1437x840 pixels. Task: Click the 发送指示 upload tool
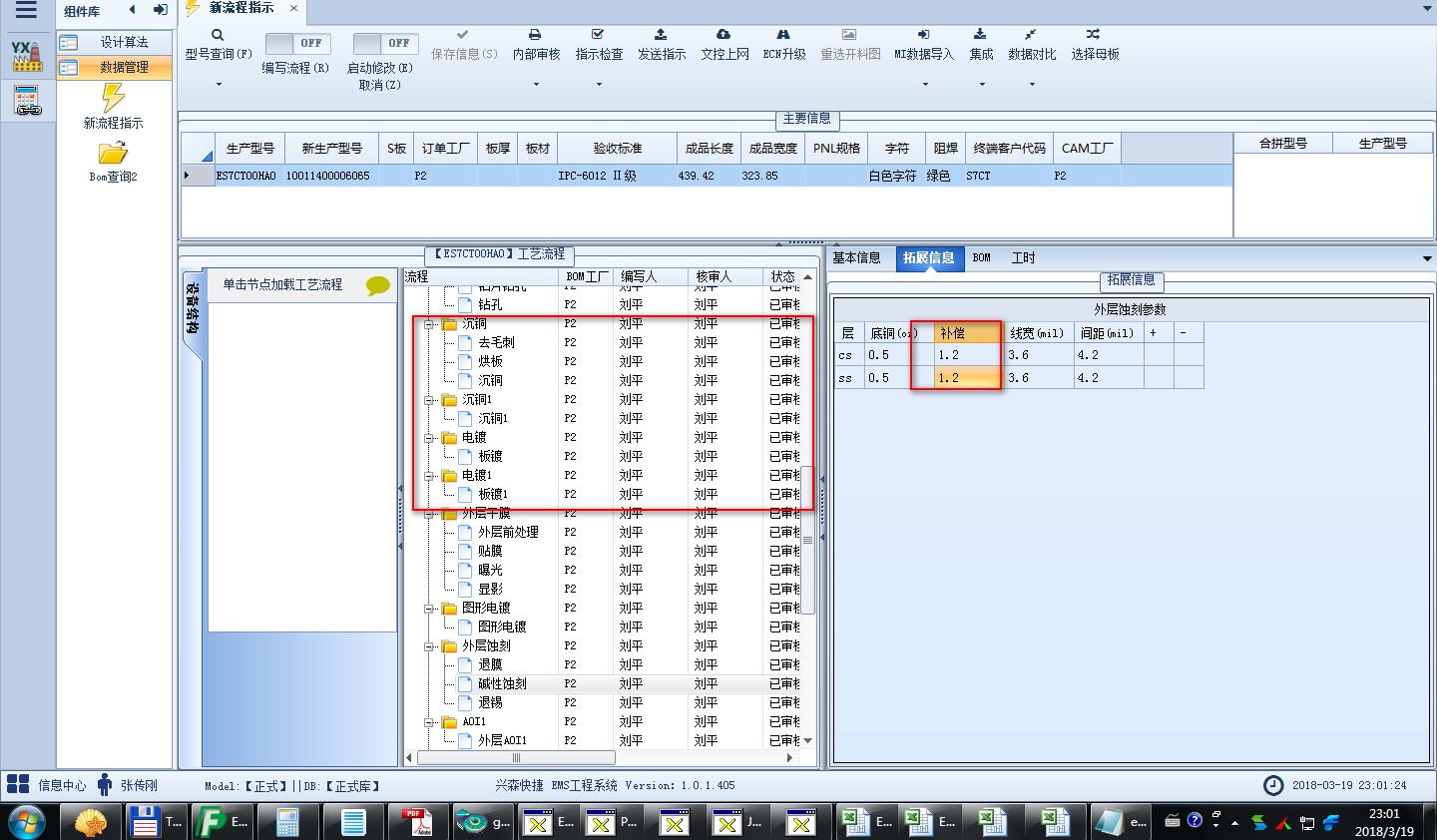click(x=662, y=45)
